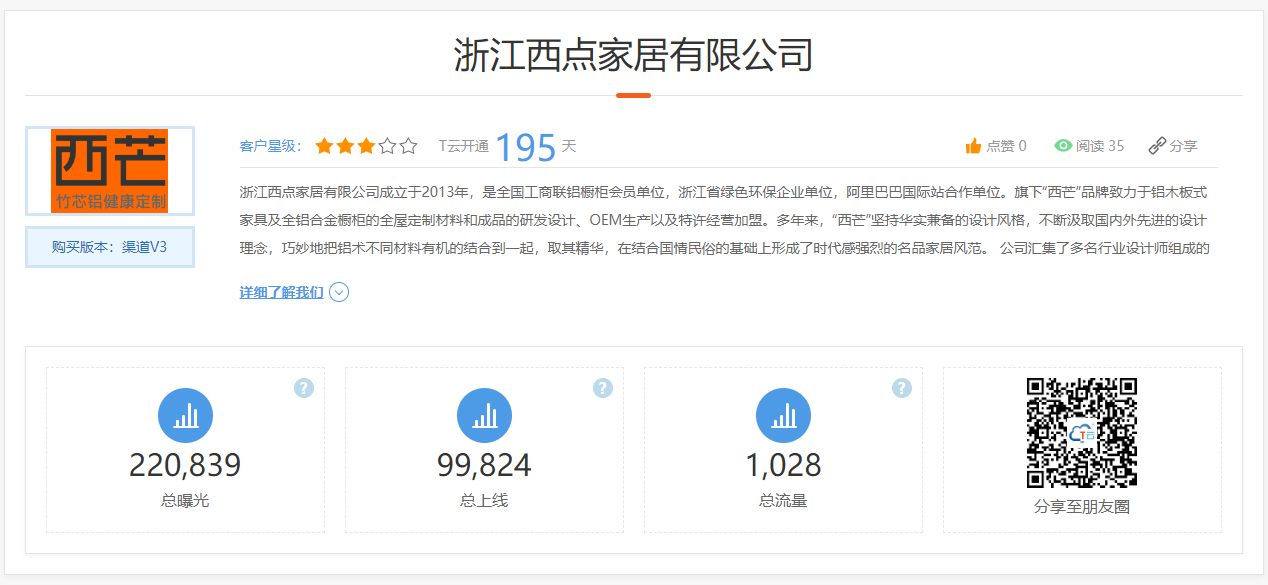
Task: Select the fourth empty rating star
Action: 387,146
